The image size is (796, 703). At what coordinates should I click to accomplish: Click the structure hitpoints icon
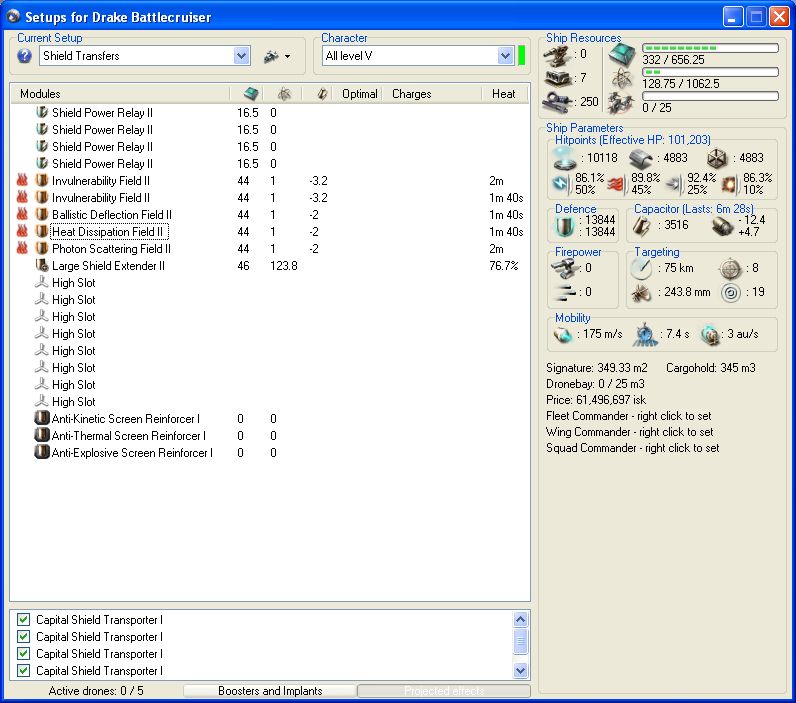(x=717, y=158)
